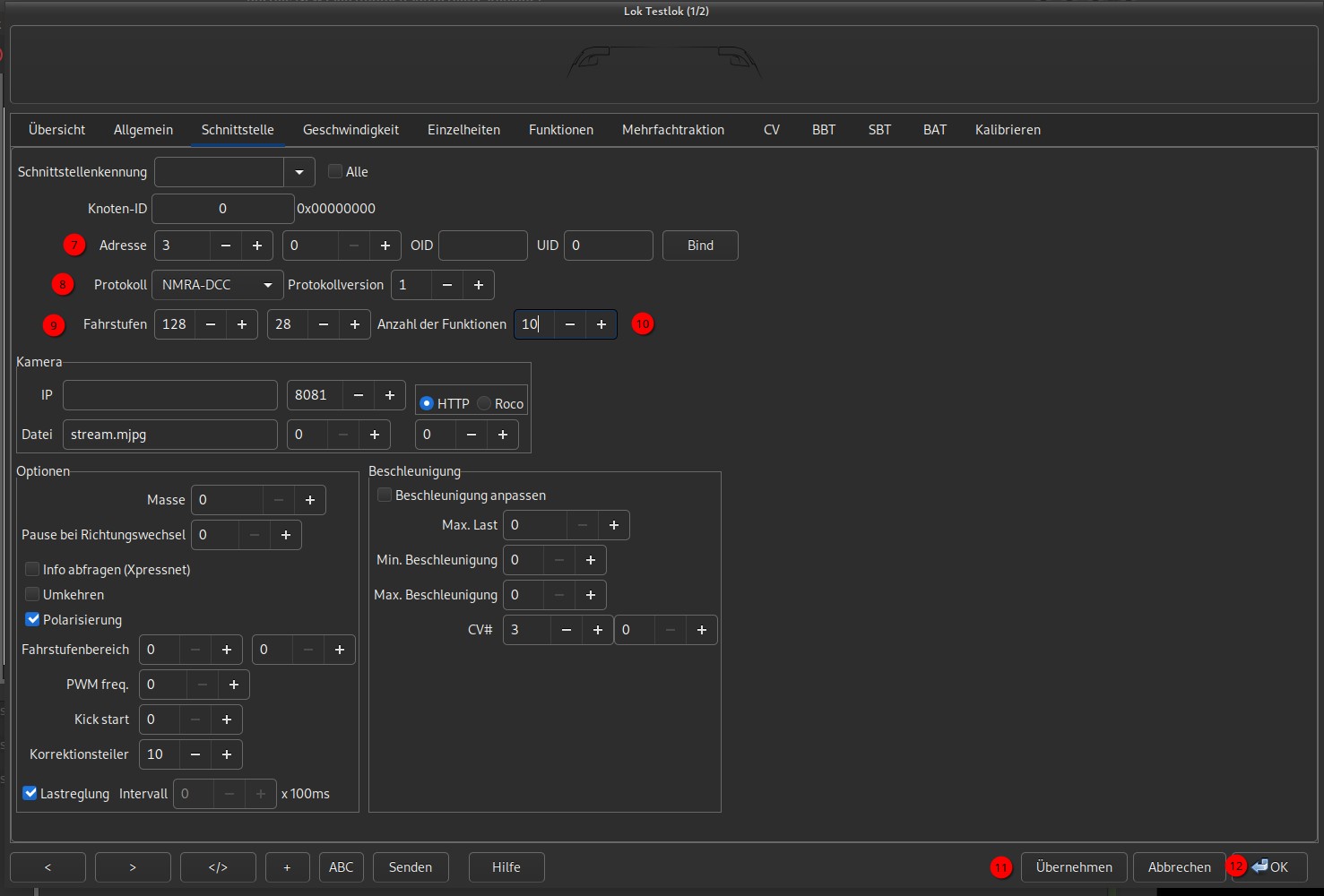Toggle Beschleunigung anpassen checkbox
The image size is (1324, 896).
(385, 495)
